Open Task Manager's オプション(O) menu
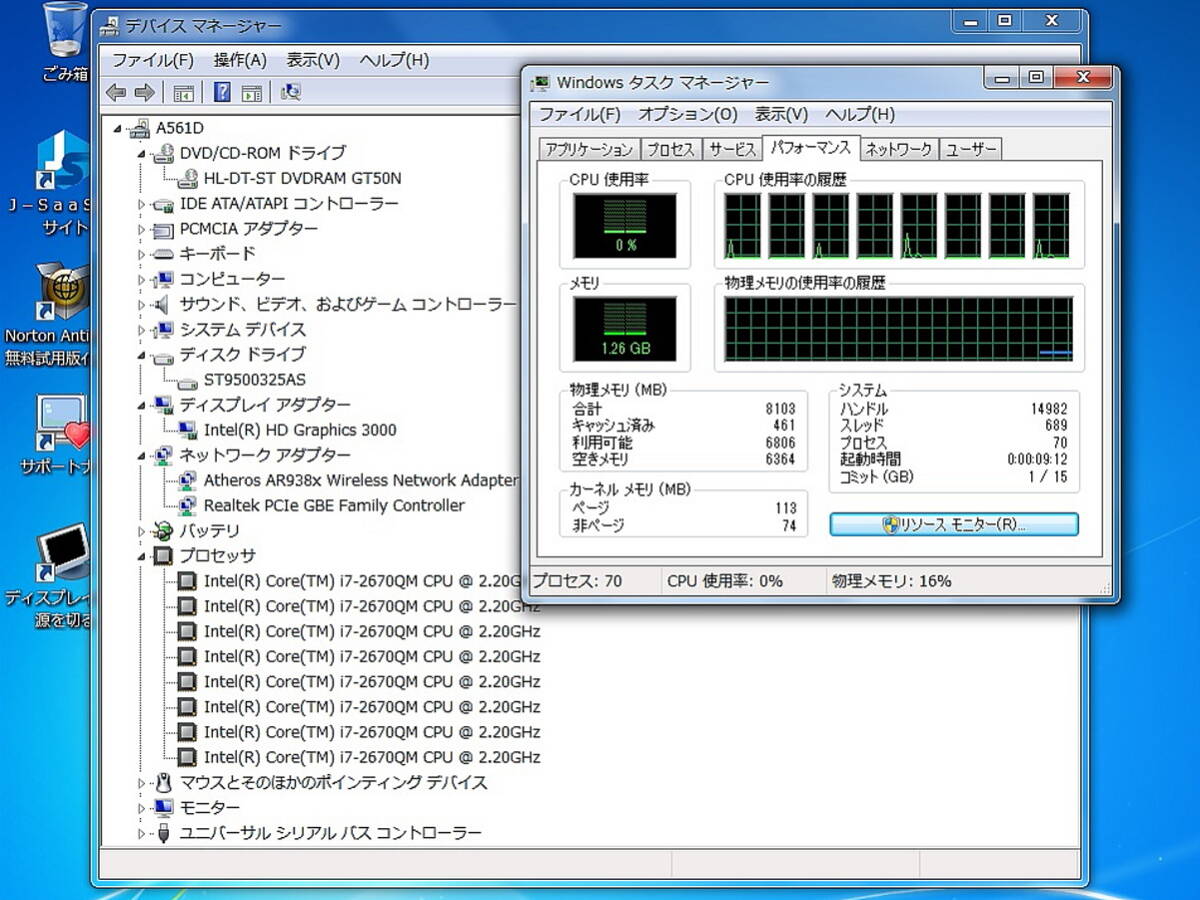Viewport: 1200px width, 900px height. click(x=688, y=114)
